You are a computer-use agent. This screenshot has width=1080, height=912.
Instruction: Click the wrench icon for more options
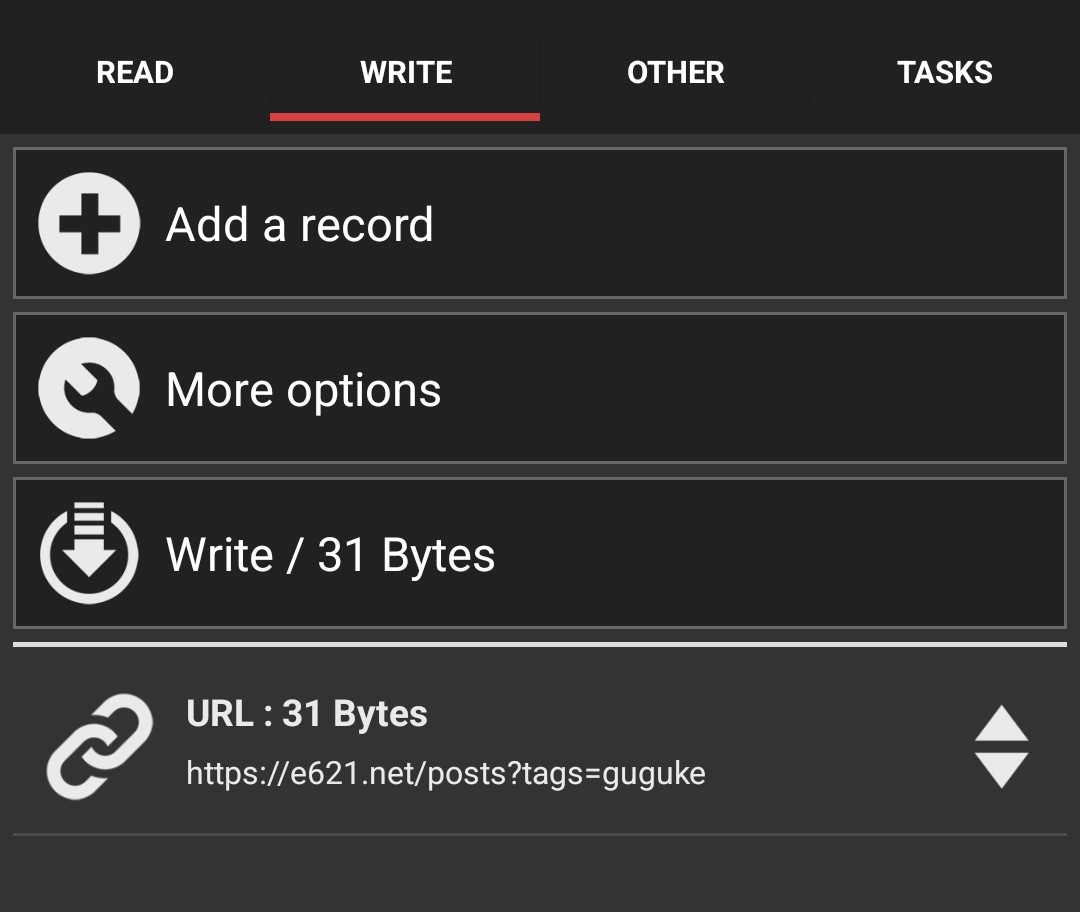[x=88, y=388]
